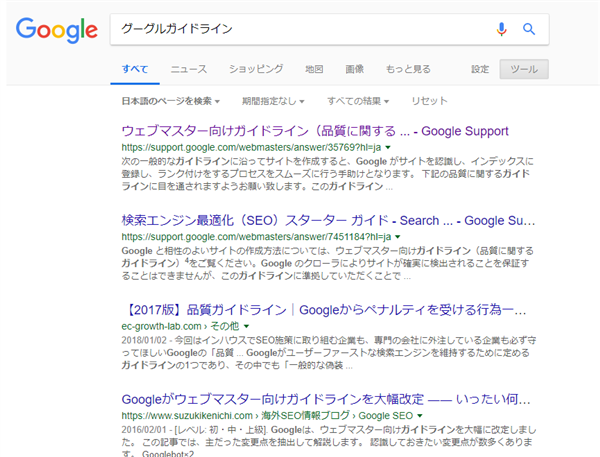
Task: Open 【2017版】品質ガイドライン result
Action: click(x=325, y=310)
